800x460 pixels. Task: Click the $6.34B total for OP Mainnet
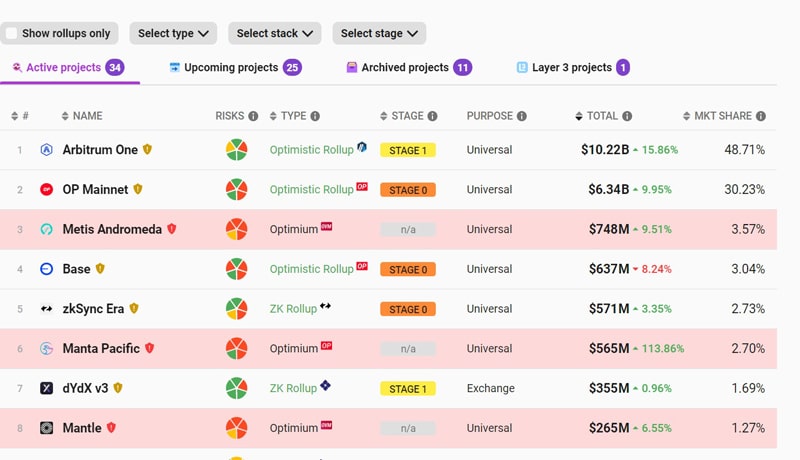click(608, 189)
